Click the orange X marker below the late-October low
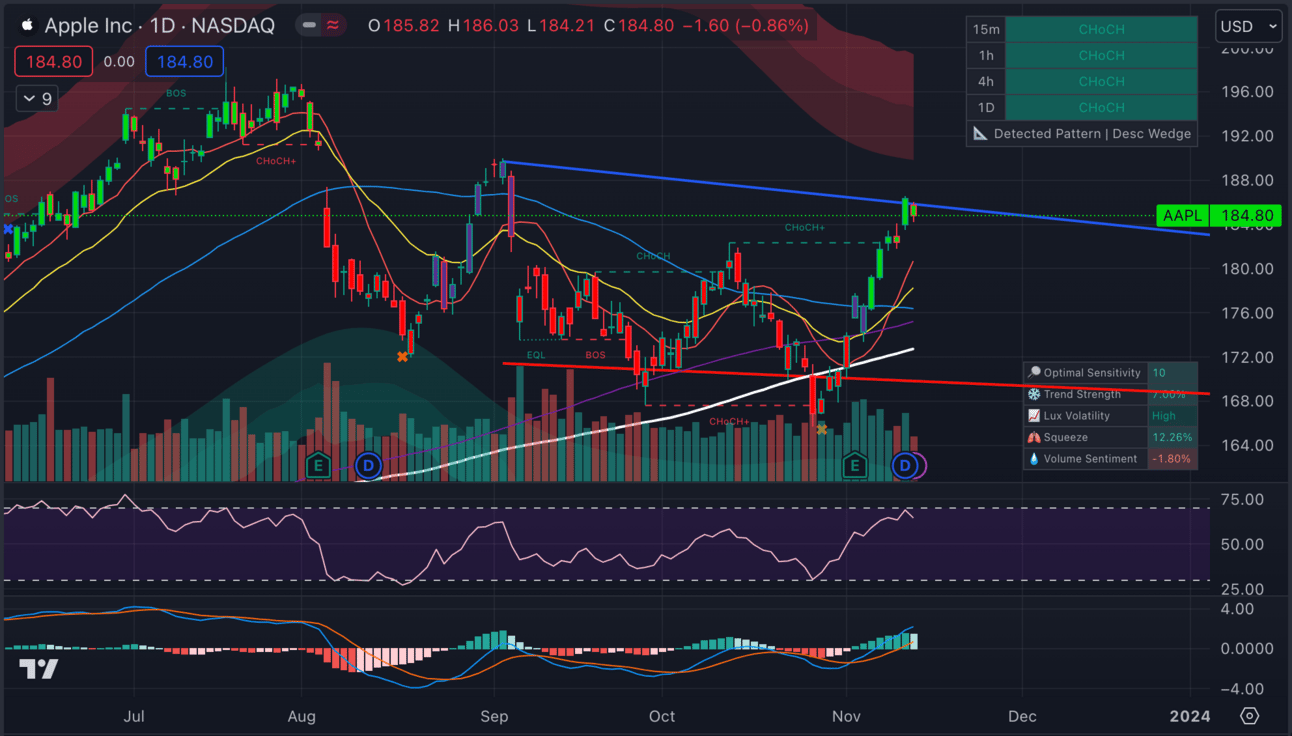The width and height of the screenshot is (1292, 736). pos(822,430)
